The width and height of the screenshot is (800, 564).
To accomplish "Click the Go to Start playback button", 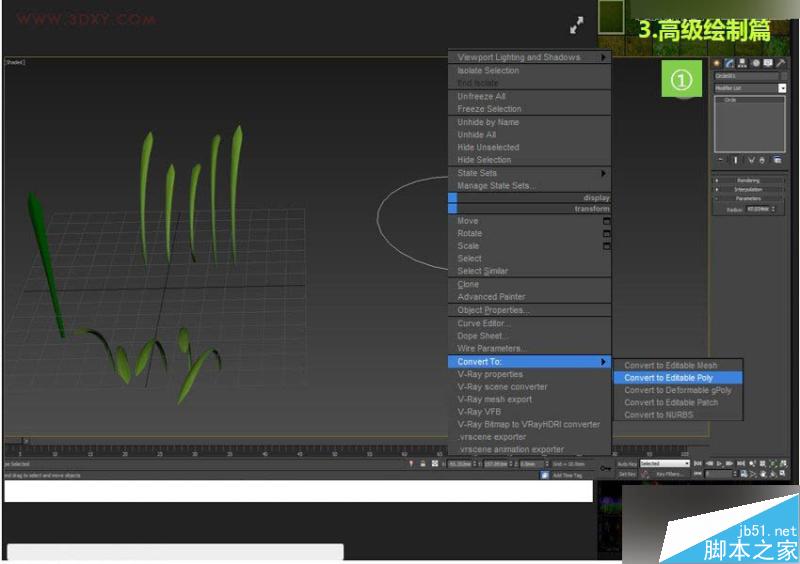I will click(697, 463).
